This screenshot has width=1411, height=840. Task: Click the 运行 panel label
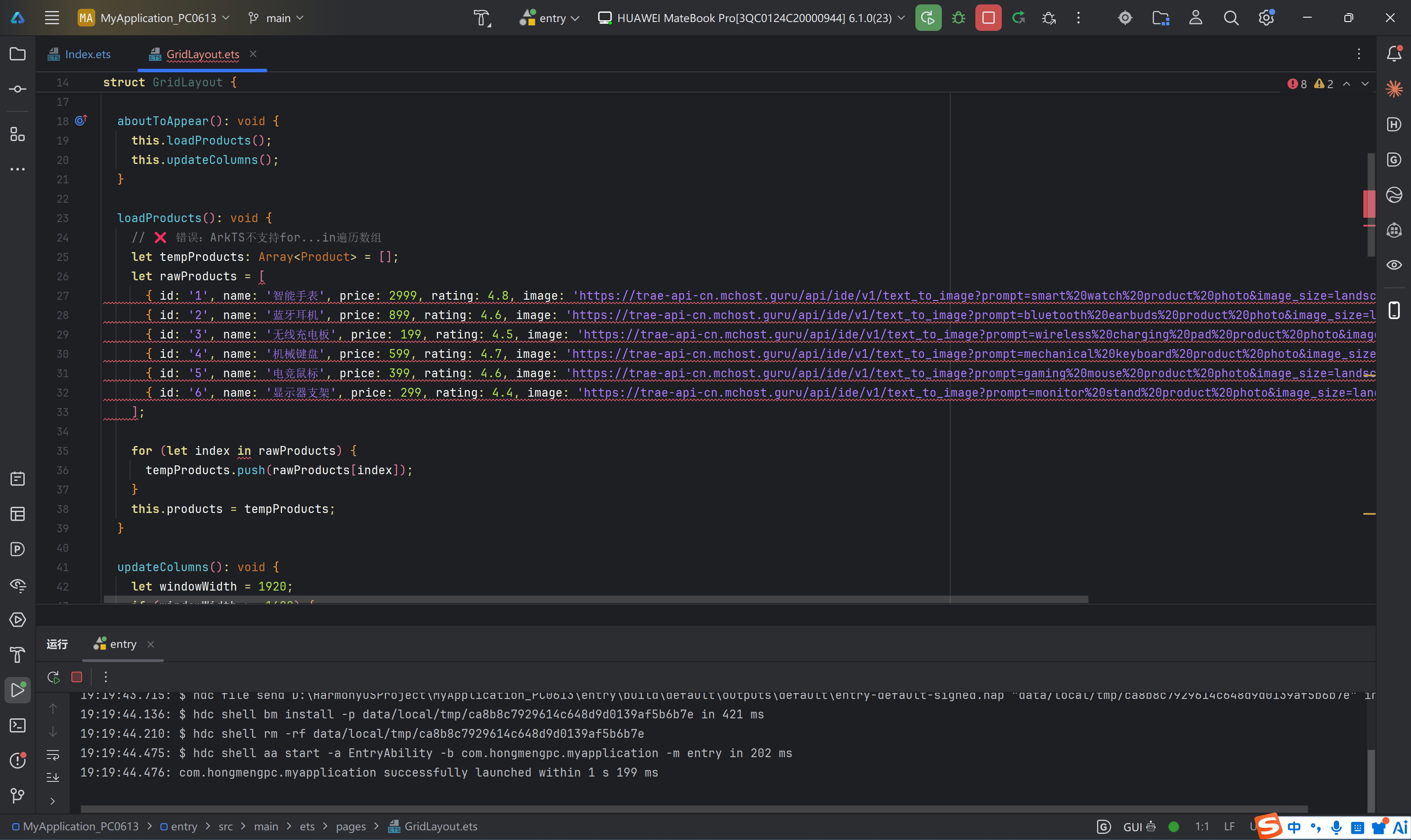57,644
